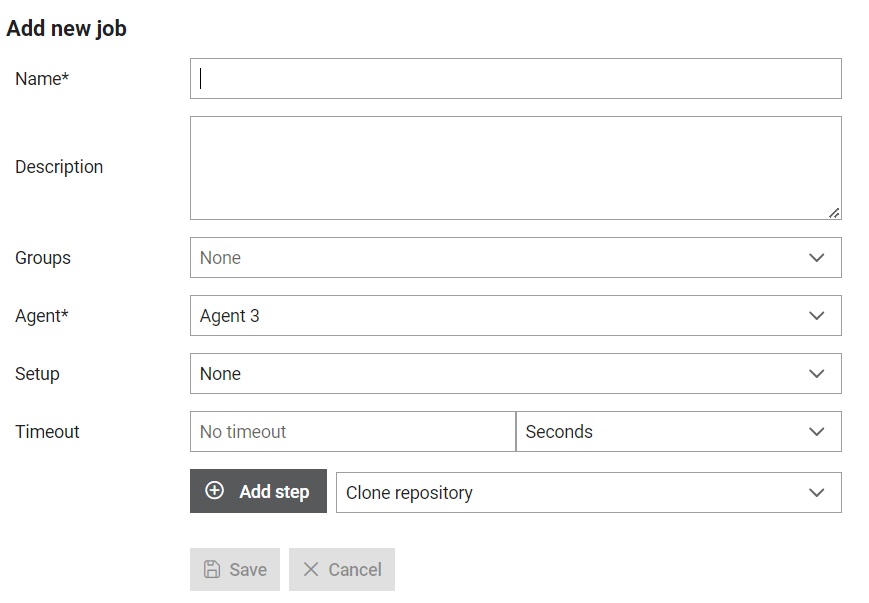Open the Agent 3 dropdown
The height and width of the screenshot is (603, 869).
pos(515,316)
